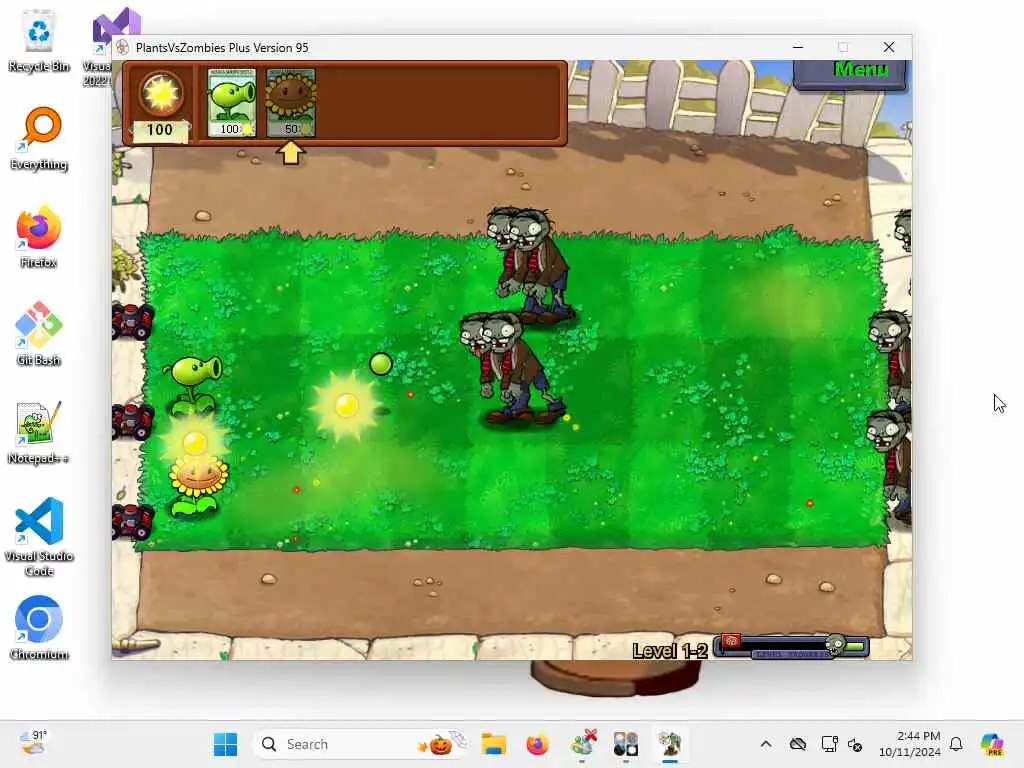Open the weather widget showing 91°
This screenshot has height=768, width=1024.
tap(34, 744)
